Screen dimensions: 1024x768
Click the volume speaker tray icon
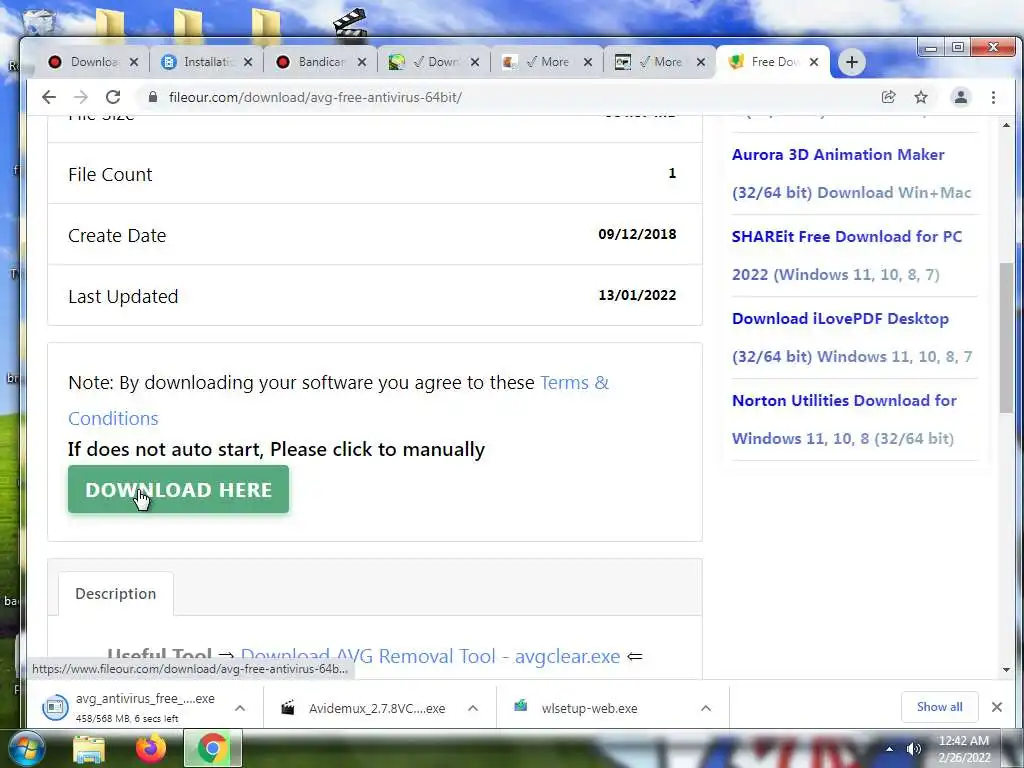[914, 748]
